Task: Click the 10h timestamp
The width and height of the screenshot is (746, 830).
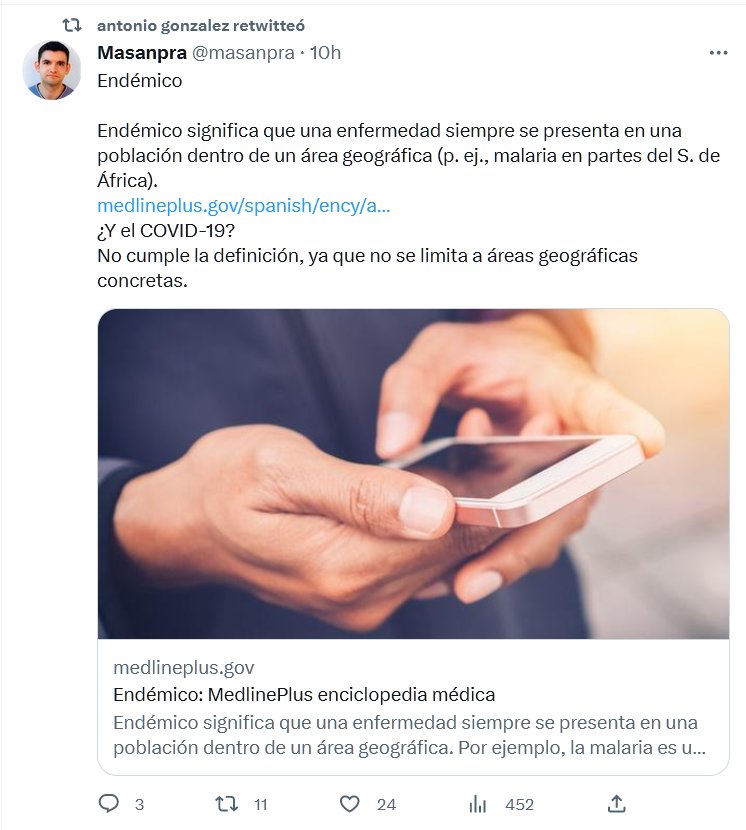Action: (325, 52)
